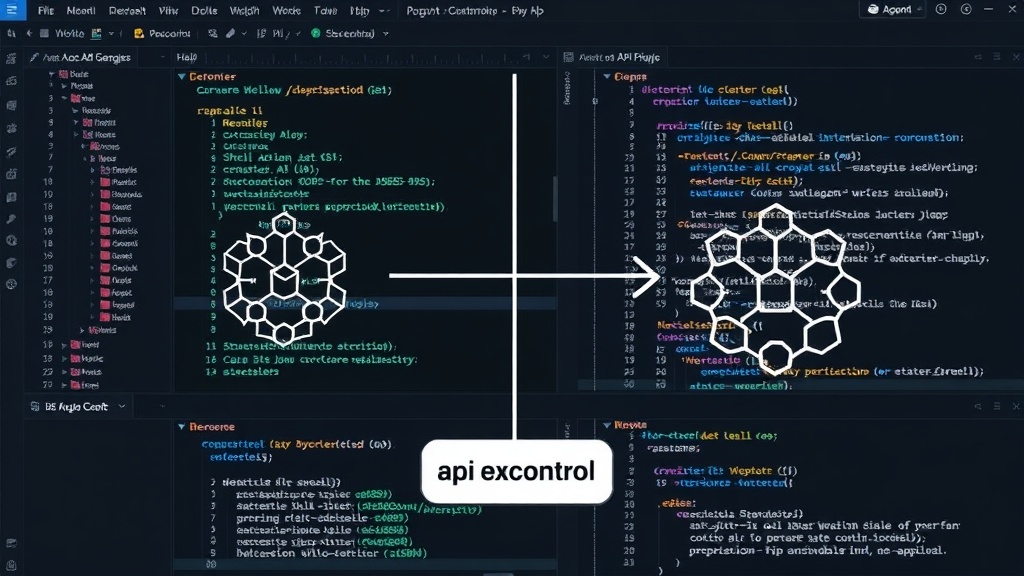1024x576 pixels.
Task: Switch to the API Piuplc tab
Action: pos(619,57)
